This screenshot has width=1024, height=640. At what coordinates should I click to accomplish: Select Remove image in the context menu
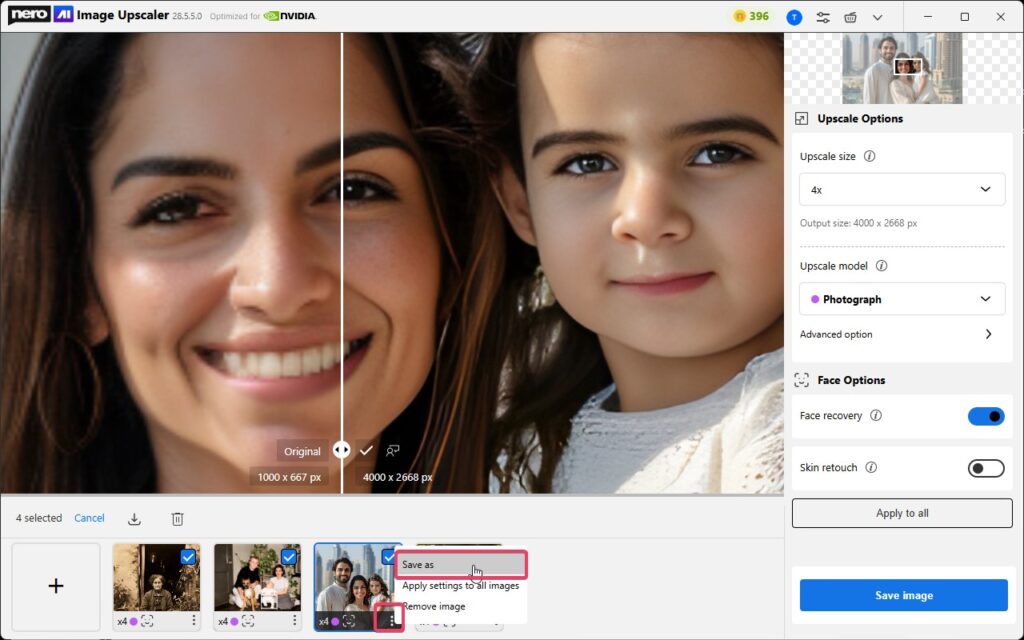pos(433,606)
